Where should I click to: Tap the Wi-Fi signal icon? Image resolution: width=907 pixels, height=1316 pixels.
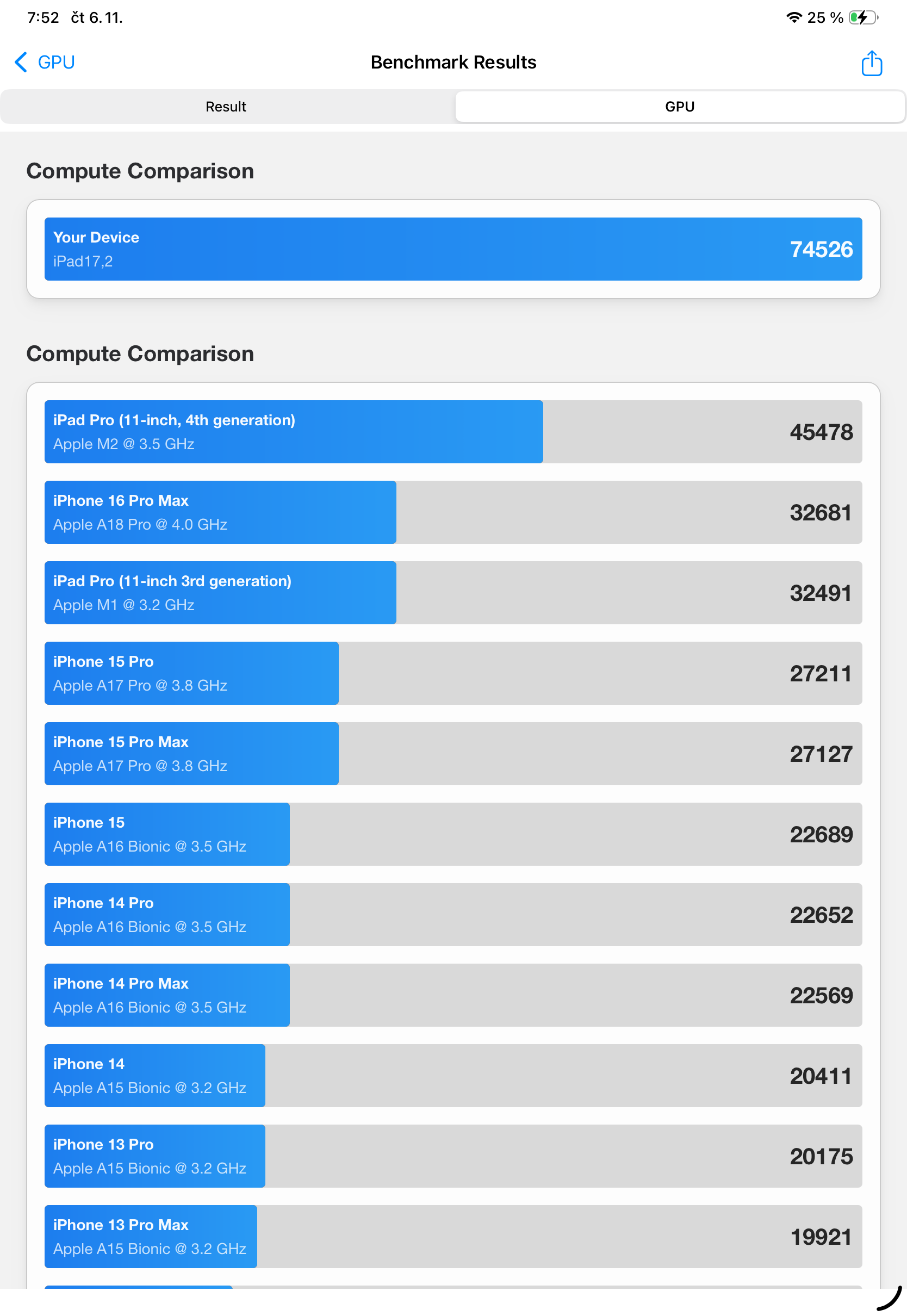tap(793, 17)
